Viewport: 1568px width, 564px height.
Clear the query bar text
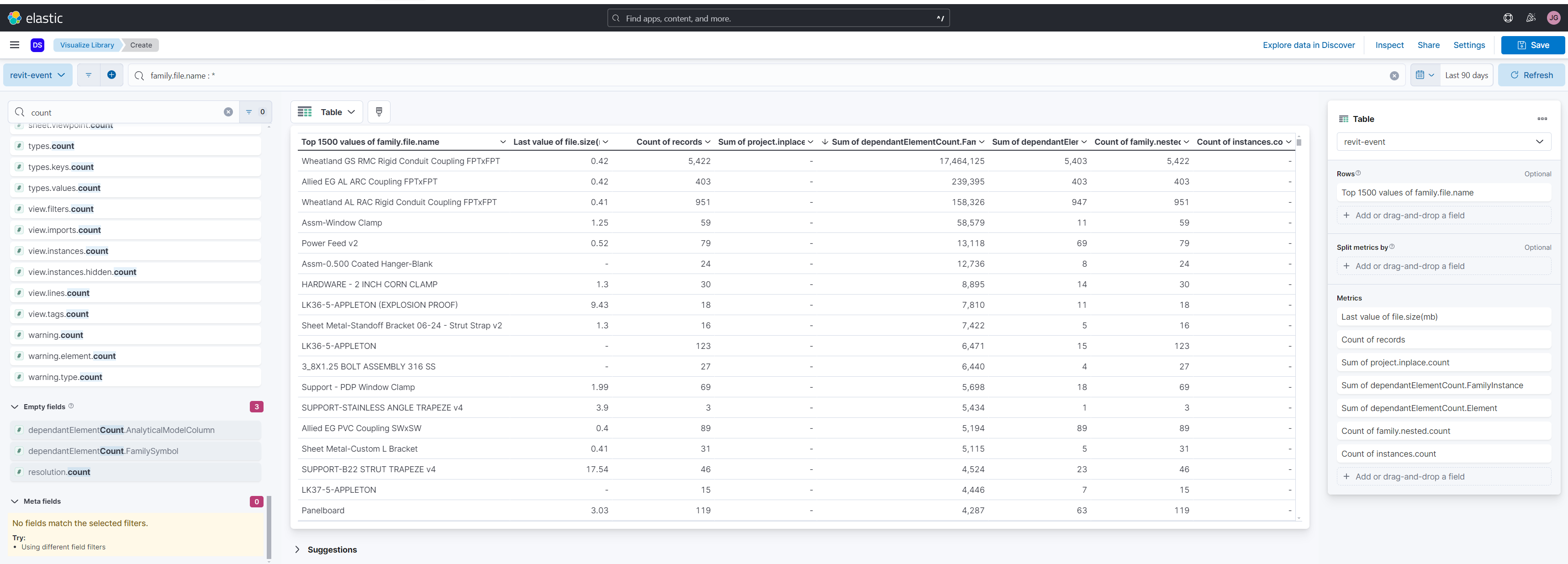point(1394,75)
